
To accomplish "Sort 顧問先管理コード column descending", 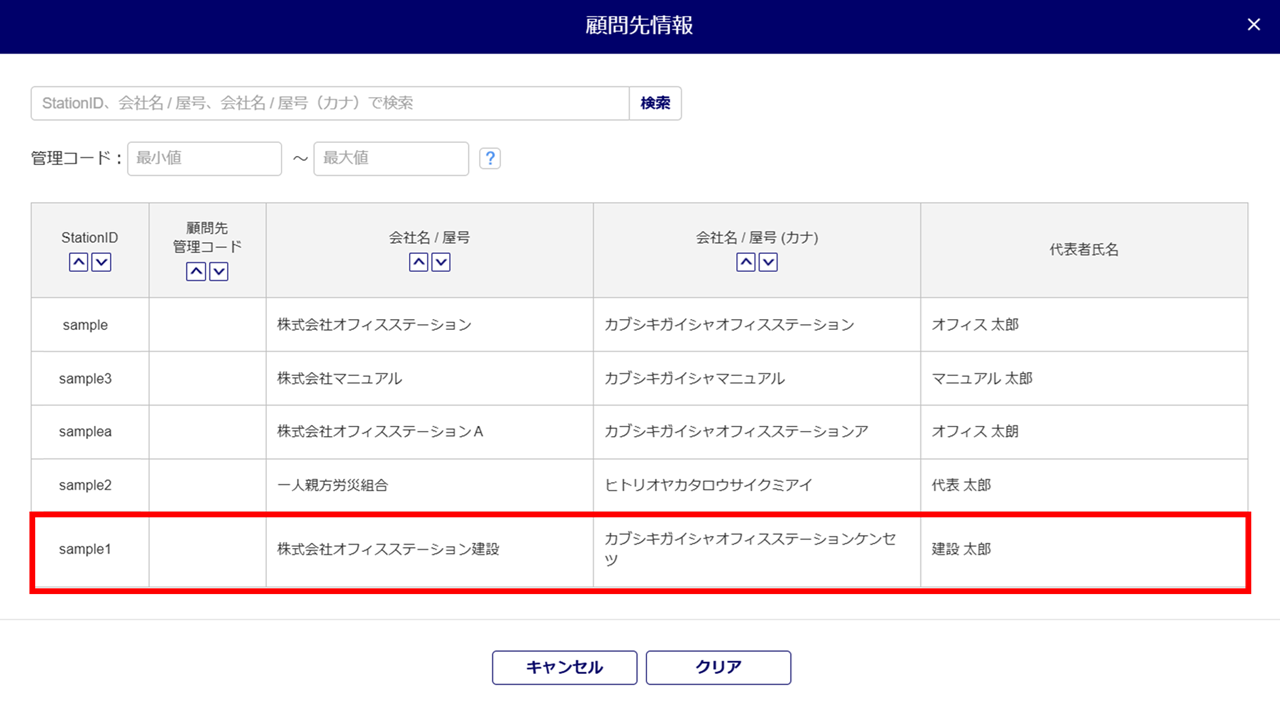I will [219, 271].
